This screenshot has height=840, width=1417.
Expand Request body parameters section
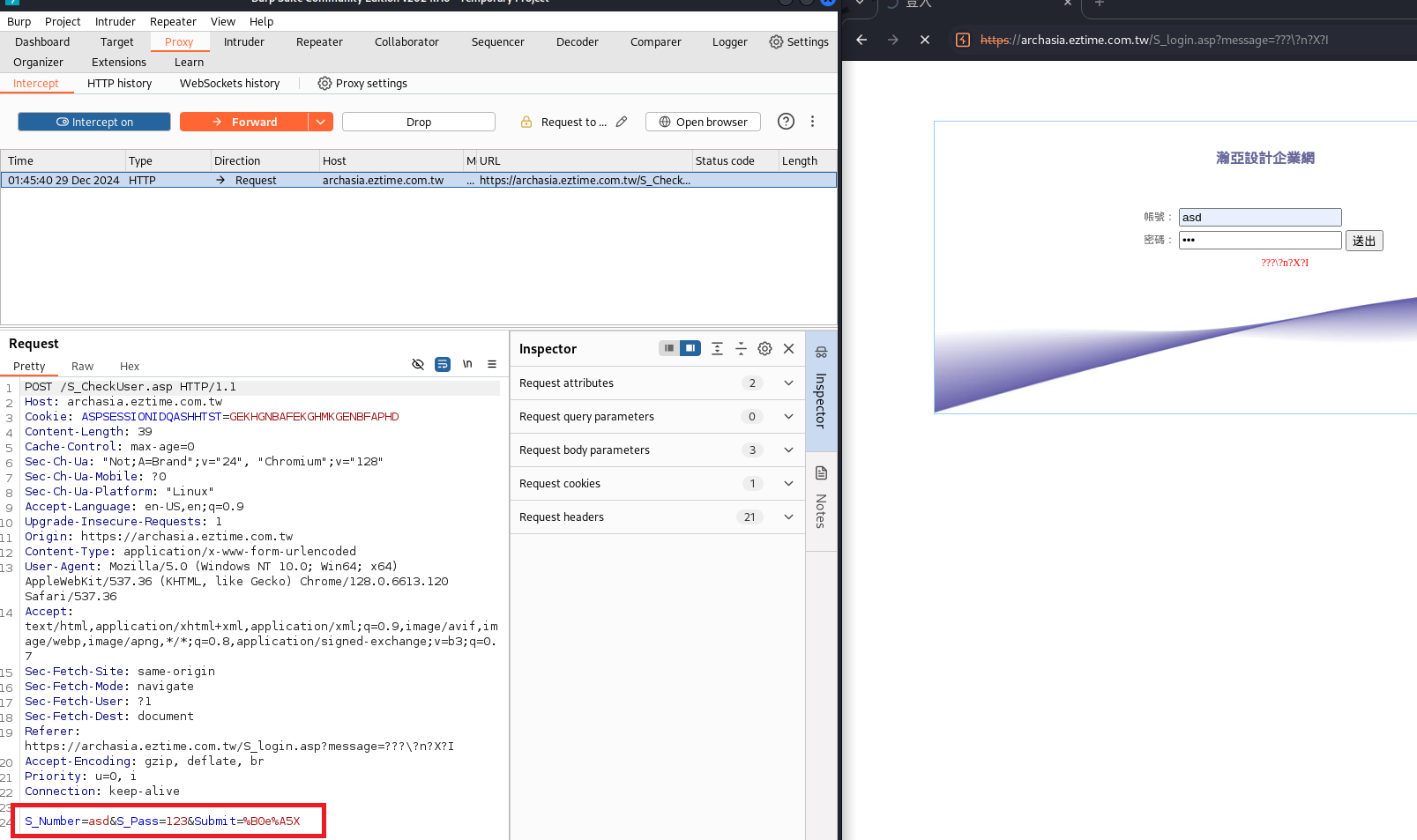coord(658,450)
